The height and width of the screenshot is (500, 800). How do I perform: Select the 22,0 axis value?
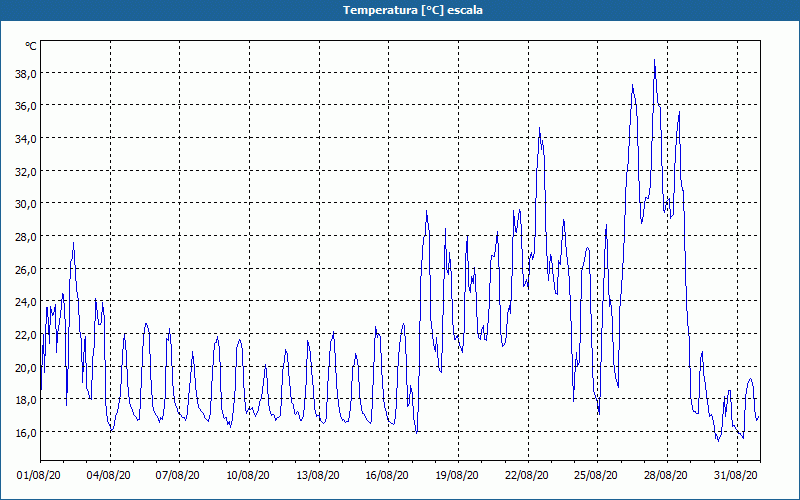click(x=26, y=335)
